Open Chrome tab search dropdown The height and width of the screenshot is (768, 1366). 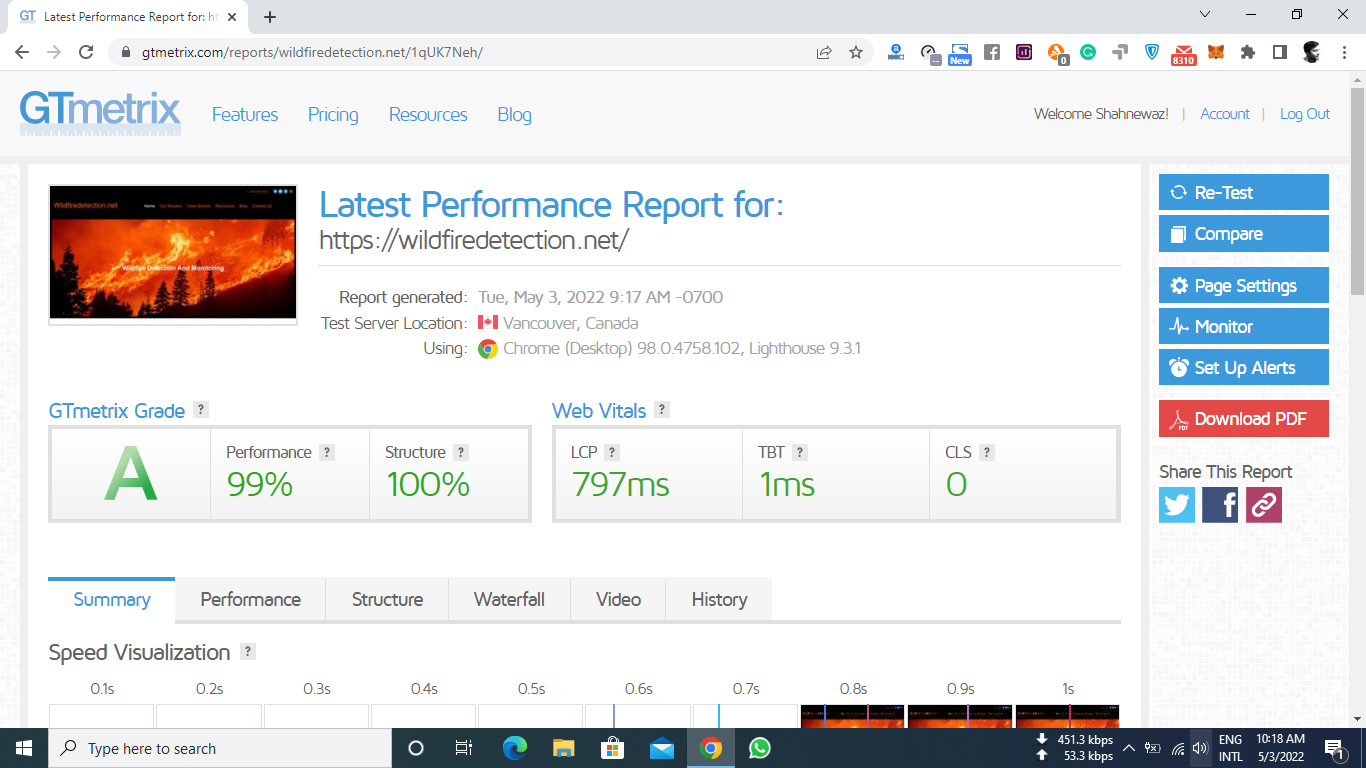(x=1205, y=15)
